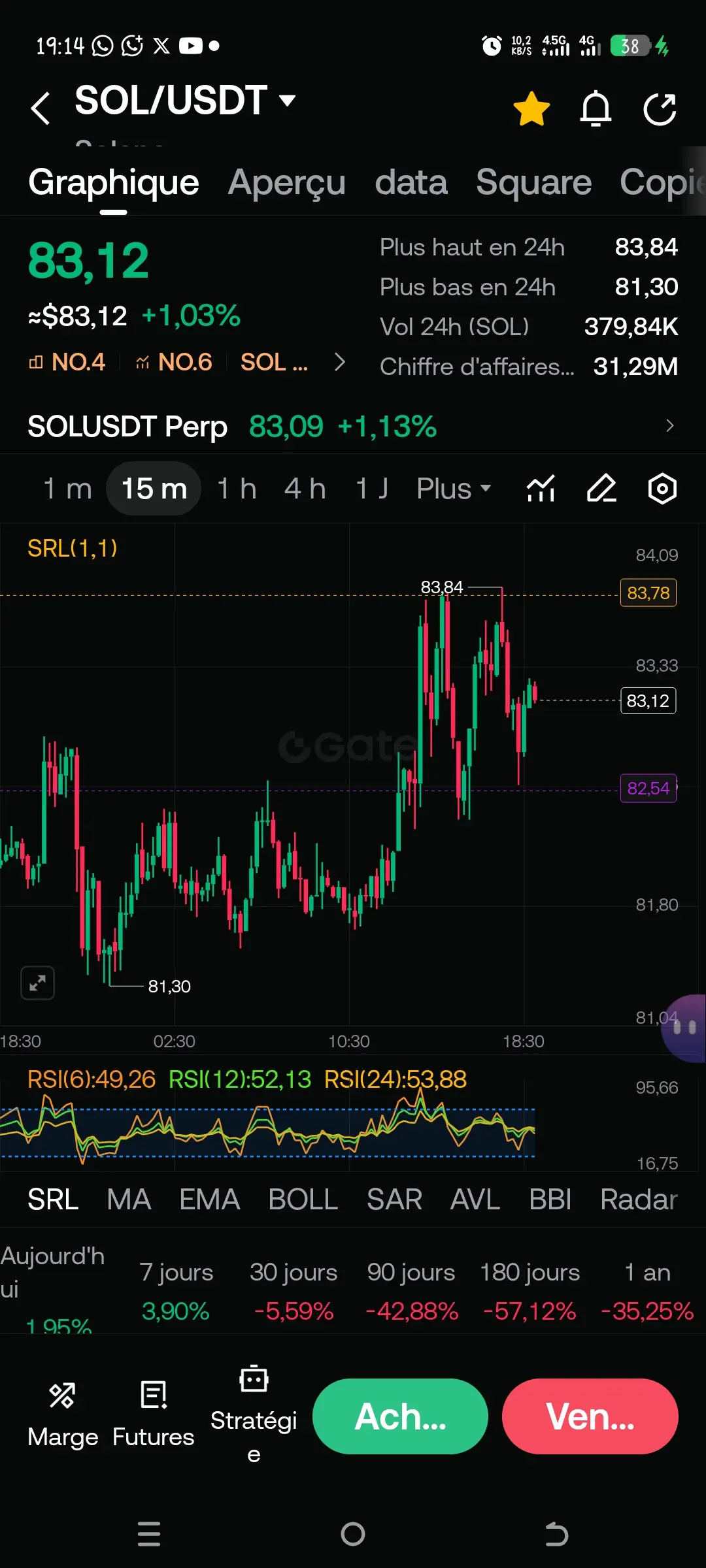Tap the 1 an -35,25% cell
Image resolution: width=706 pixels, height=1568 pixels.
647,1292
